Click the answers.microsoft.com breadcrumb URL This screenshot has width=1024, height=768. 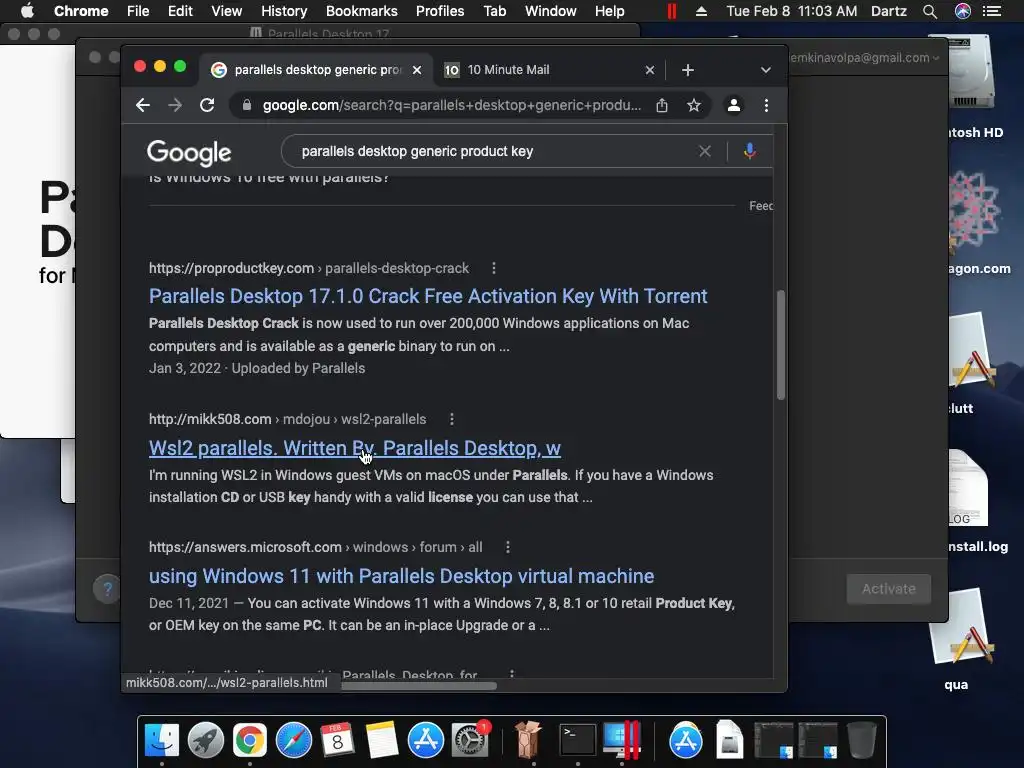click(x=315, y=547)
